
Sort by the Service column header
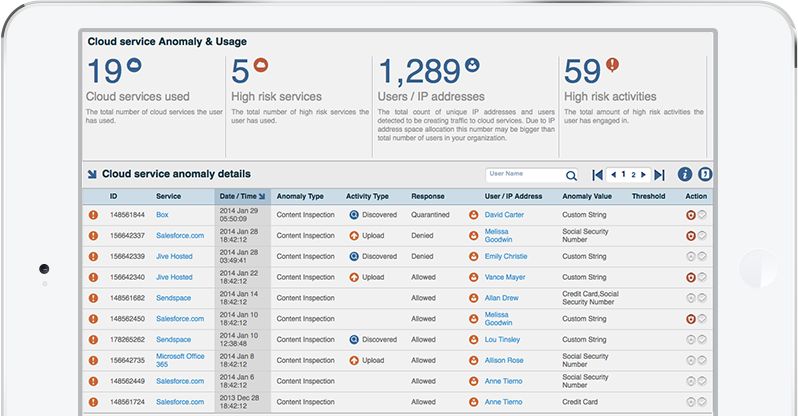click(x=168, y=196)
